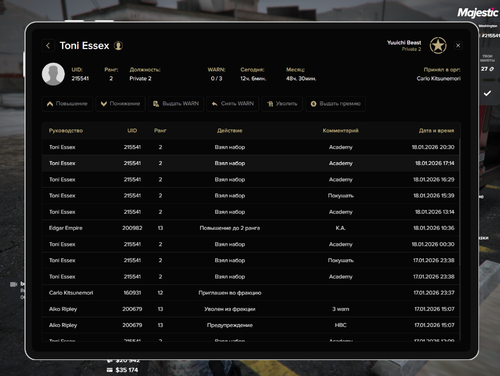The height and width of the screenshot is (376, 500).
Task: Click the Yuuichi Beast account name
Action: point(404,43)
